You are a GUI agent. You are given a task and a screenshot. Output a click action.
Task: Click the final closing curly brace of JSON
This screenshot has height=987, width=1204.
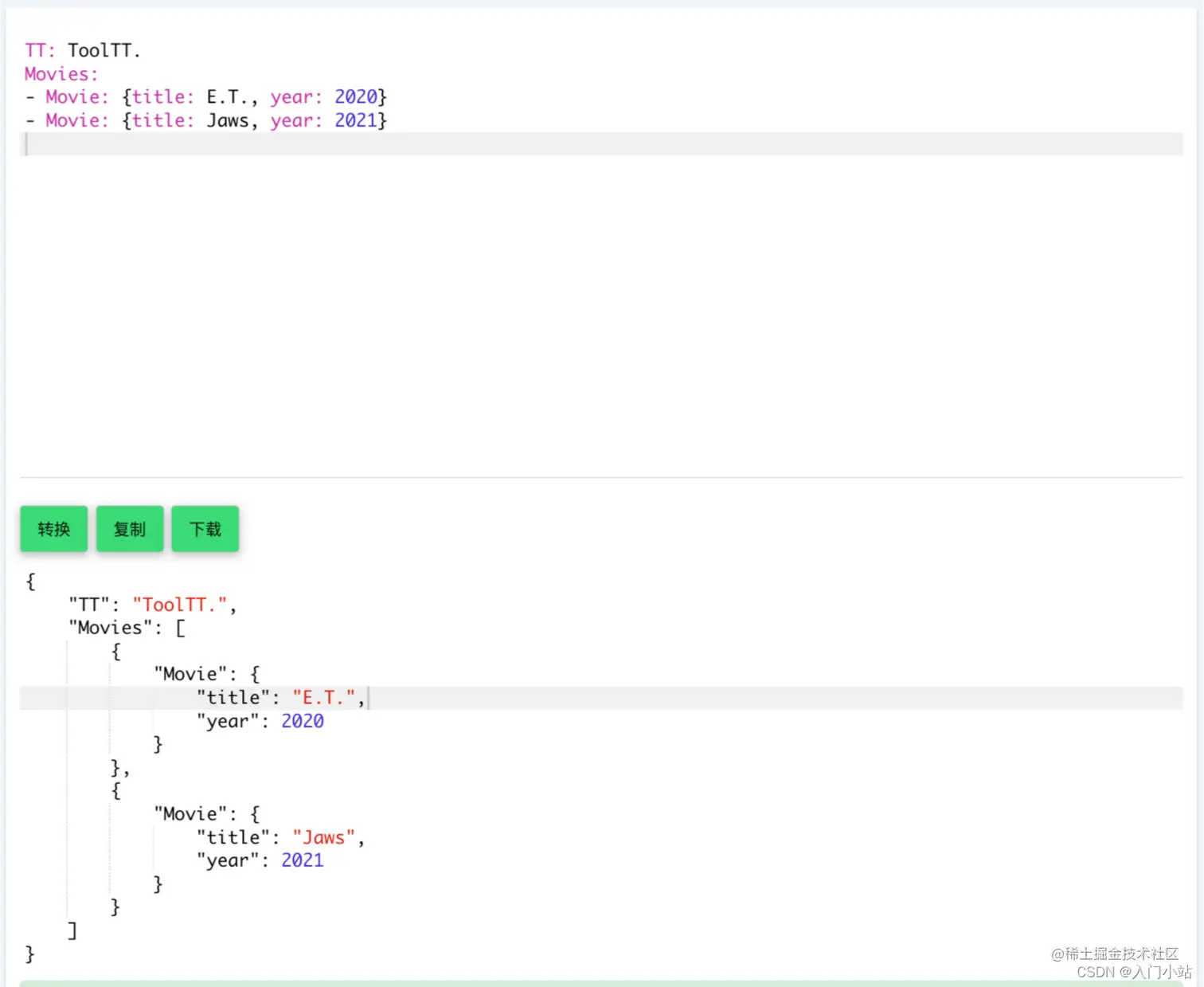pos(30,954)
